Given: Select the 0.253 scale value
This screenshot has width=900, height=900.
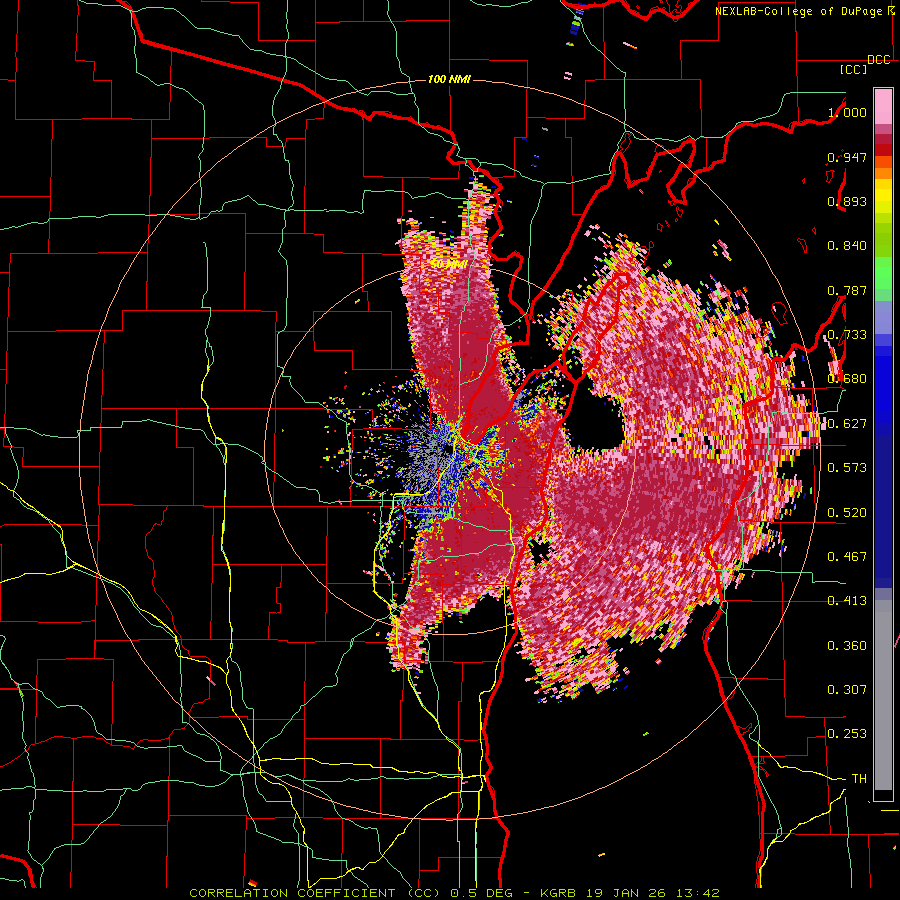Looking at the screenshot, I should coord(847,734).
